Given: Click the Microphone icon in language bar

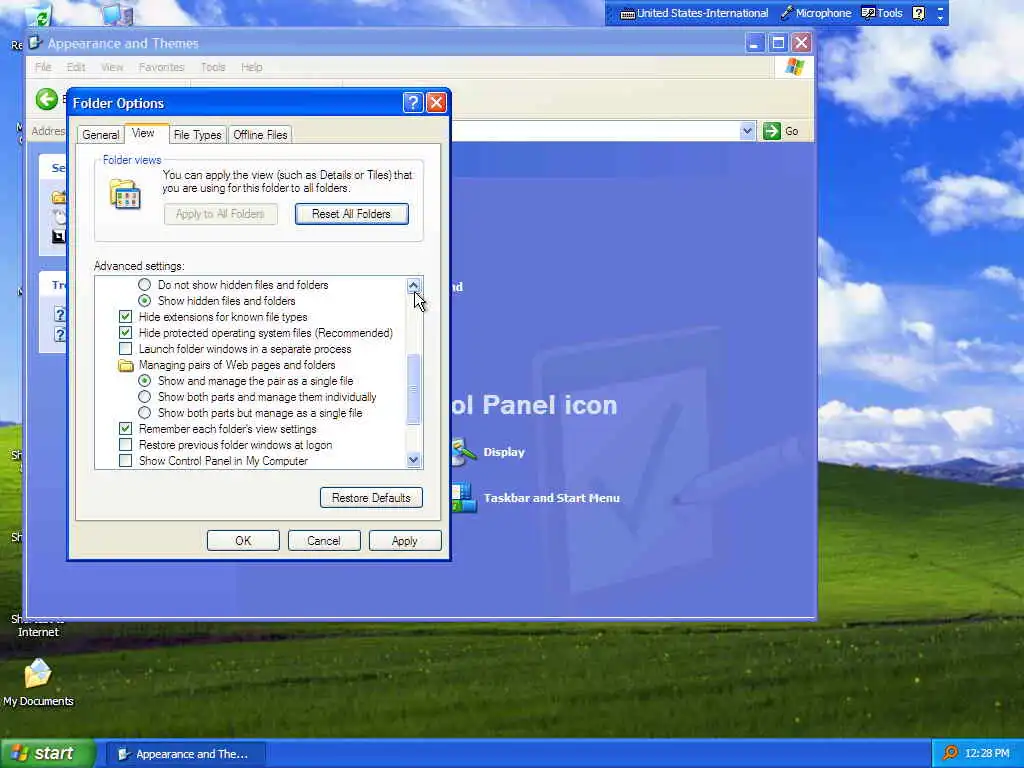Looking at the screenshot, I should [787, 13].
